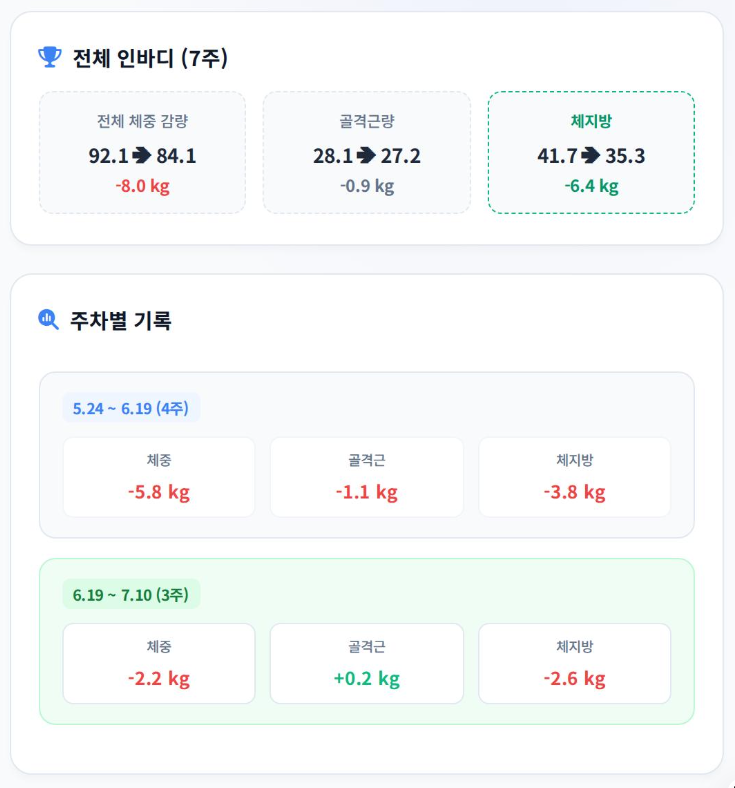The image size is (735, 788).
Task: Click the trophy icon beside 전체 인바디
Action: (x=50, y=57)
